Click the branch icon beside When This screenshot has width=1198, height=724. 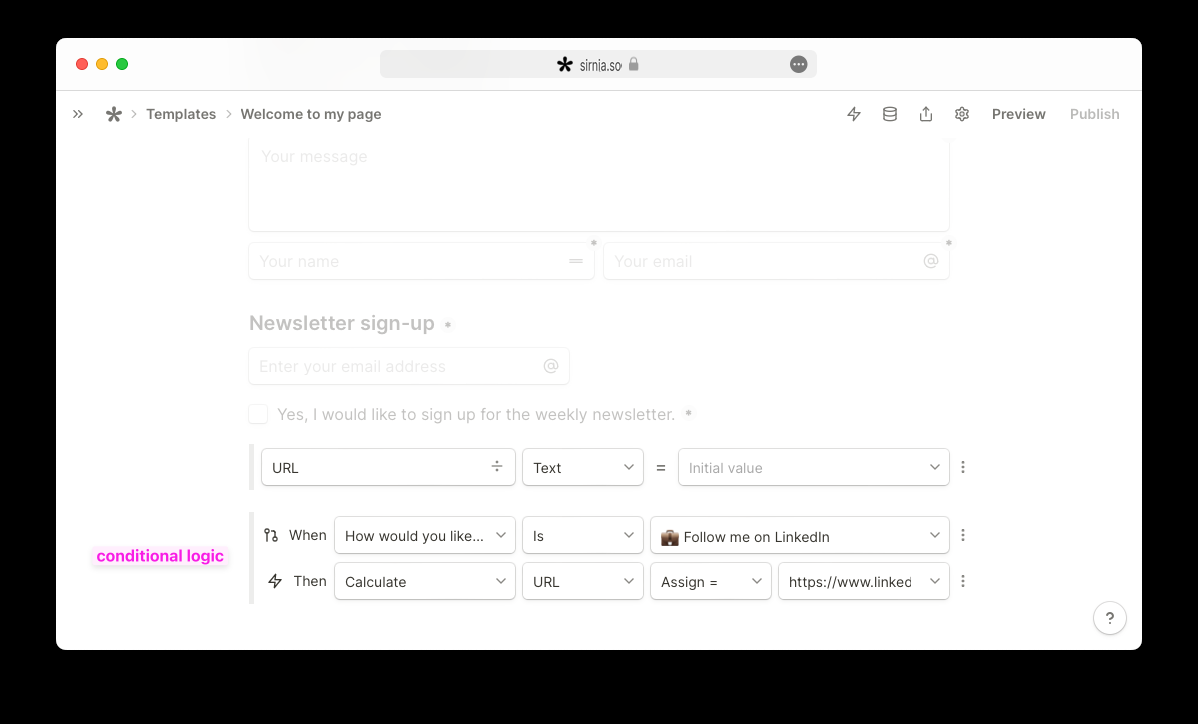[x=271, y=535]
